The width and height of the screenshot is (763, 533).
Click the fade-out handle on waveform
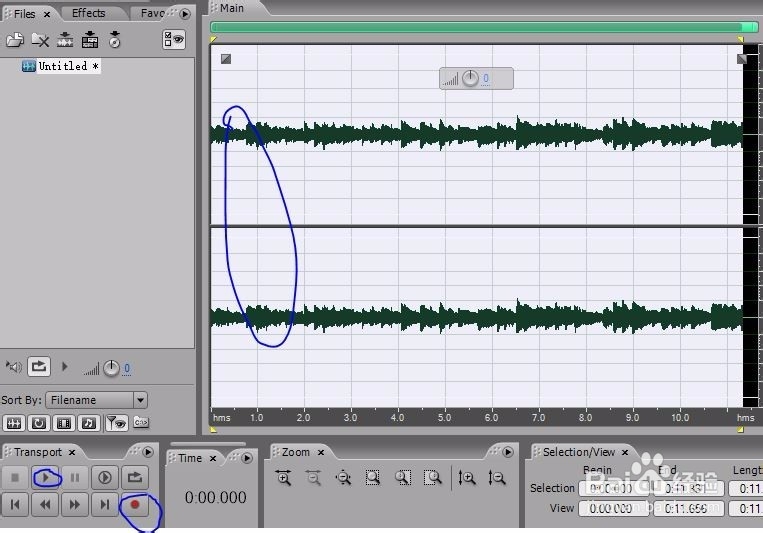point(741,59)
